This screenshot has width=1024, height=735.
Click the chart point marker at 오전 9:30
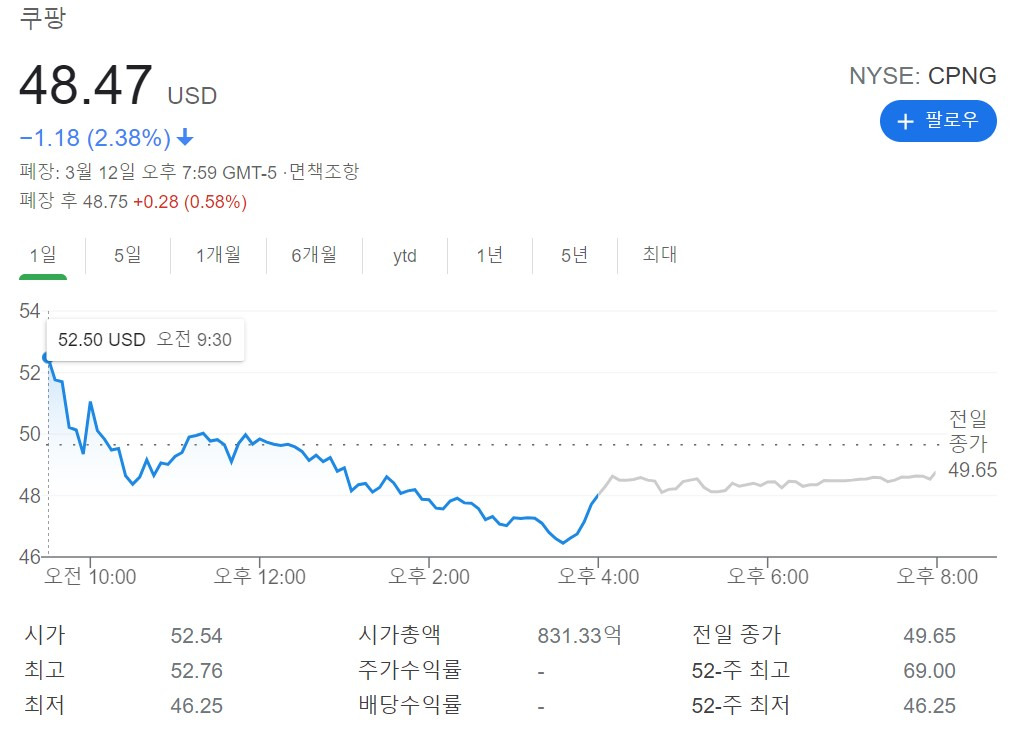47,357
